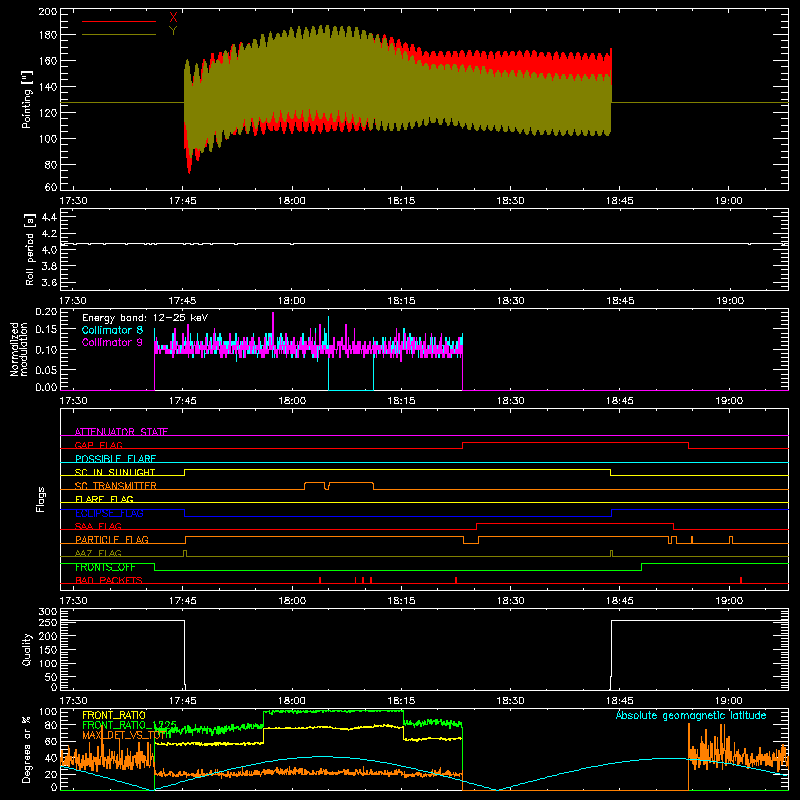The width and height of the screenshot is (800, 800).
Task: Click the BAD_PACKETS label
Action: 109,580
